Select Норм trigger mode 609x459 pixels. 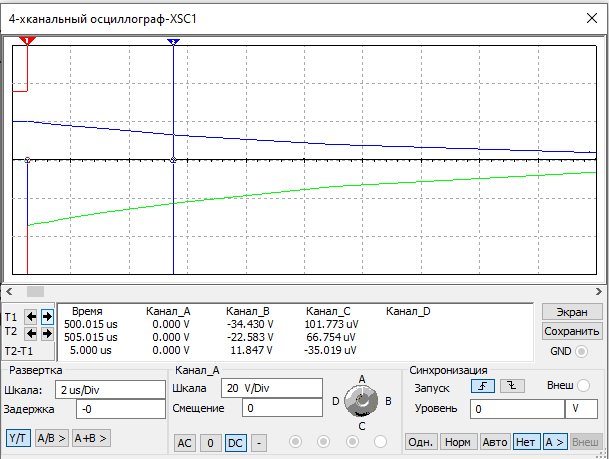pos(458,442)
